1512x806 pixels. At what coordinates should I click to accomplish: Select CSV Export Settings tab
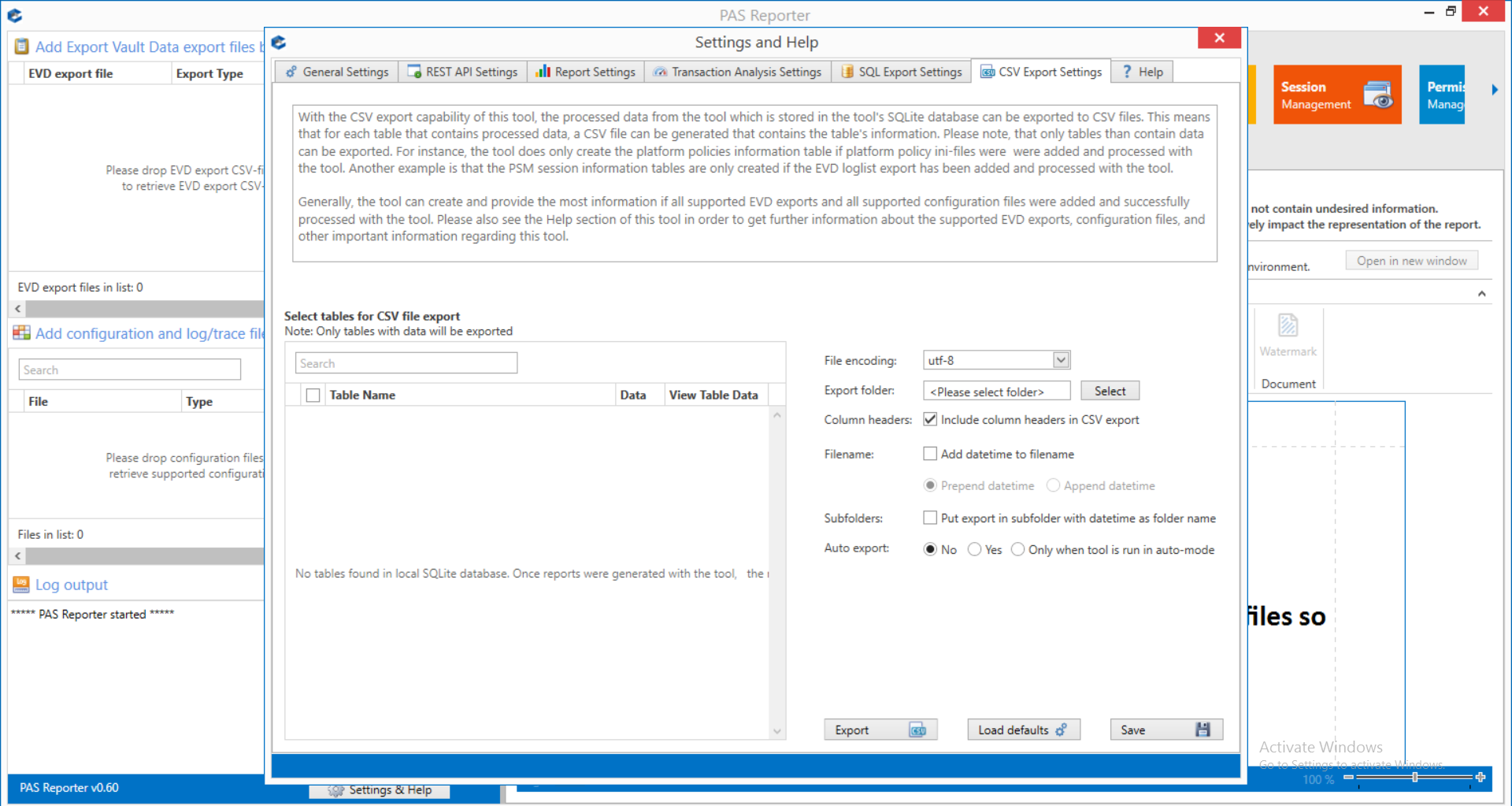(x=1041, y=72)
